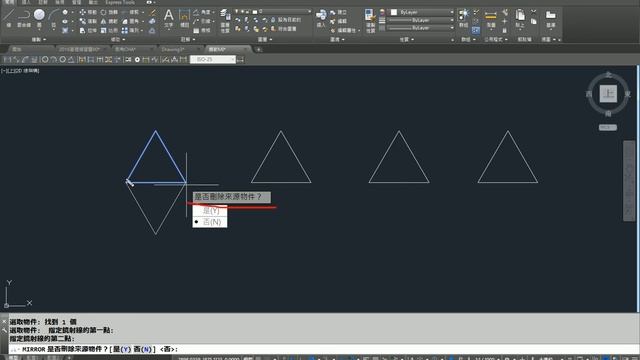Expand the 繪製 draw panel title
This screenshot has width=640, height=360.
(x=39, y=40)
